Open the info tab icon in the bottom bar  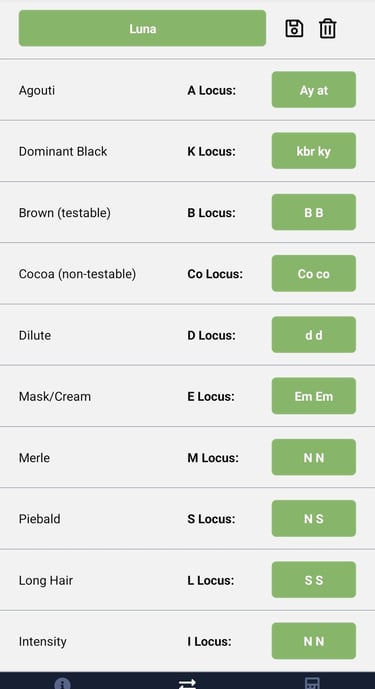tap(62, 684)
